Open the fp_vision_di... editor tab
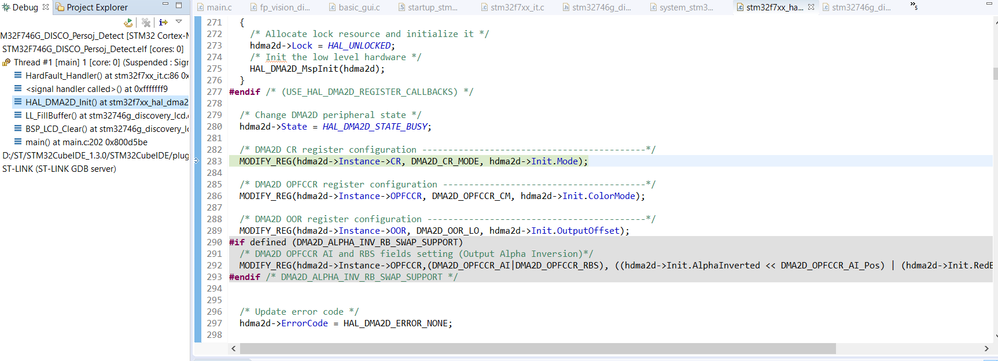998x361 pixels. (x=279, y=8)
